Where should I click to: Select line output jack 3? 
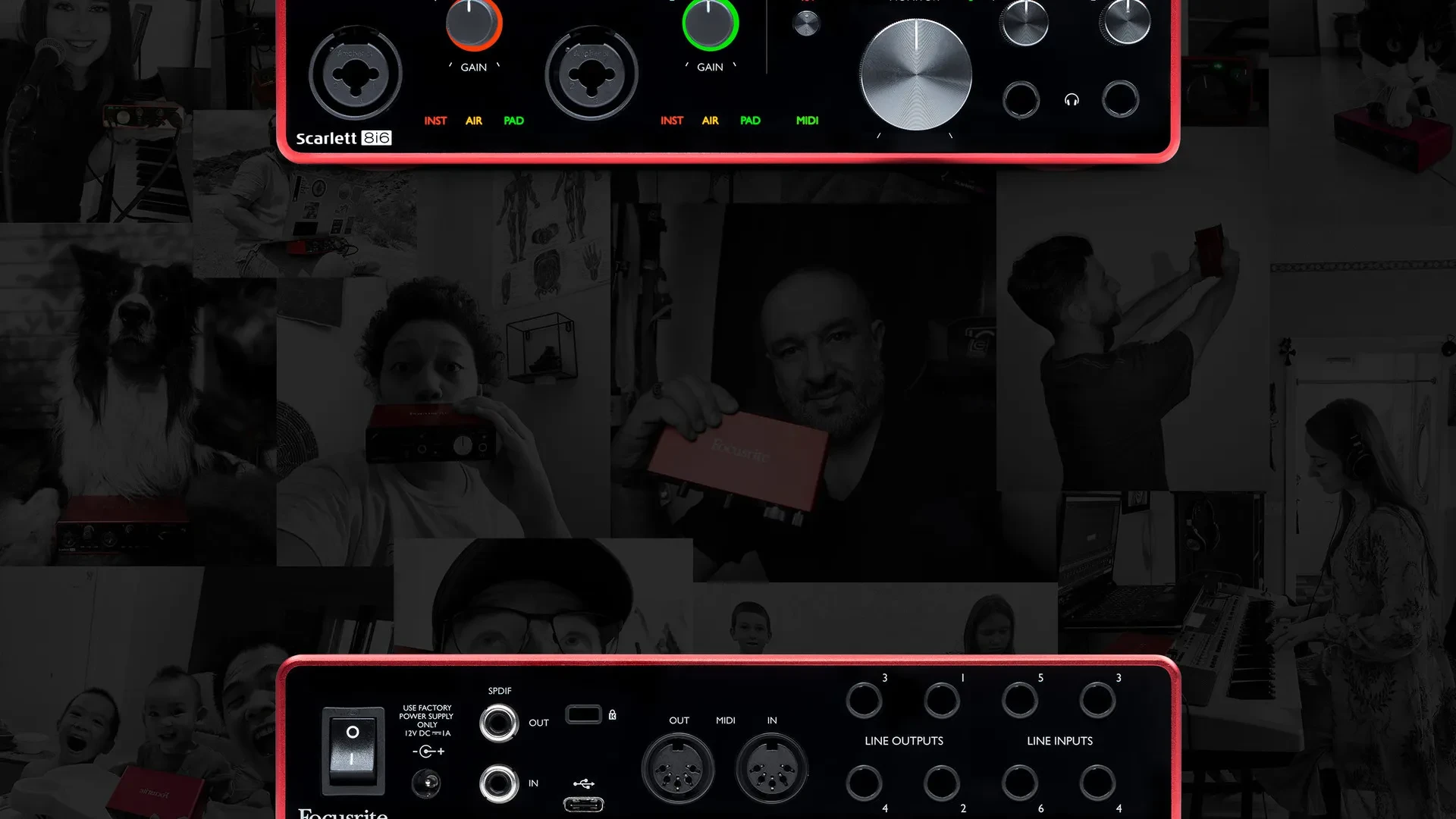click(864, 699)
